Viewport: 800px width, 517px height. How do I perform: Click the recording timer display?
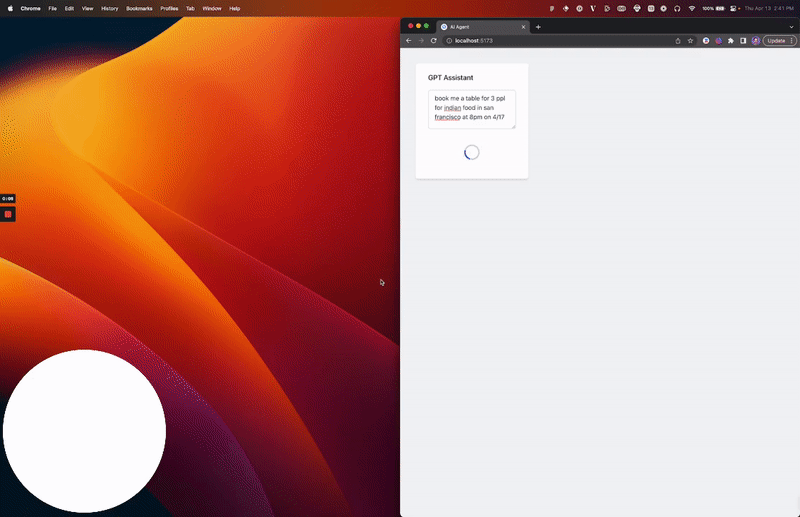click(x=8, y=199)
